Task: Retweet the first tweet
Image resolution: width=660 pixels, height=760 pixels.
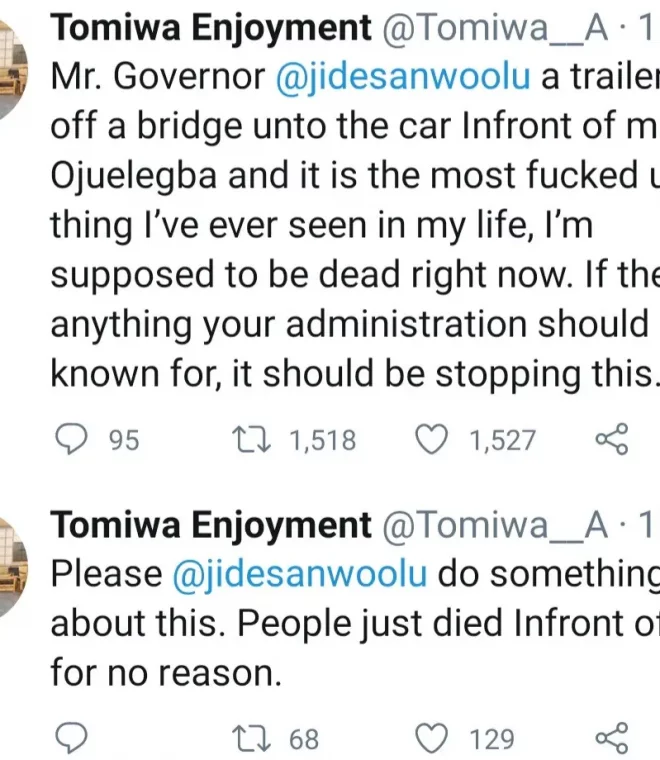Action: tap(245, 440)
